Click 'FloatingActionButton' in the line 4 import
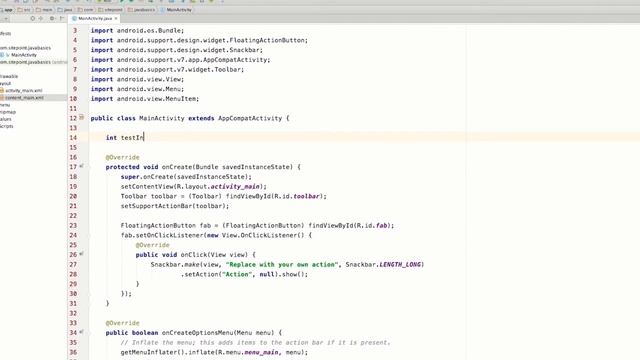640x360 pixels. (x=267, y=40)
